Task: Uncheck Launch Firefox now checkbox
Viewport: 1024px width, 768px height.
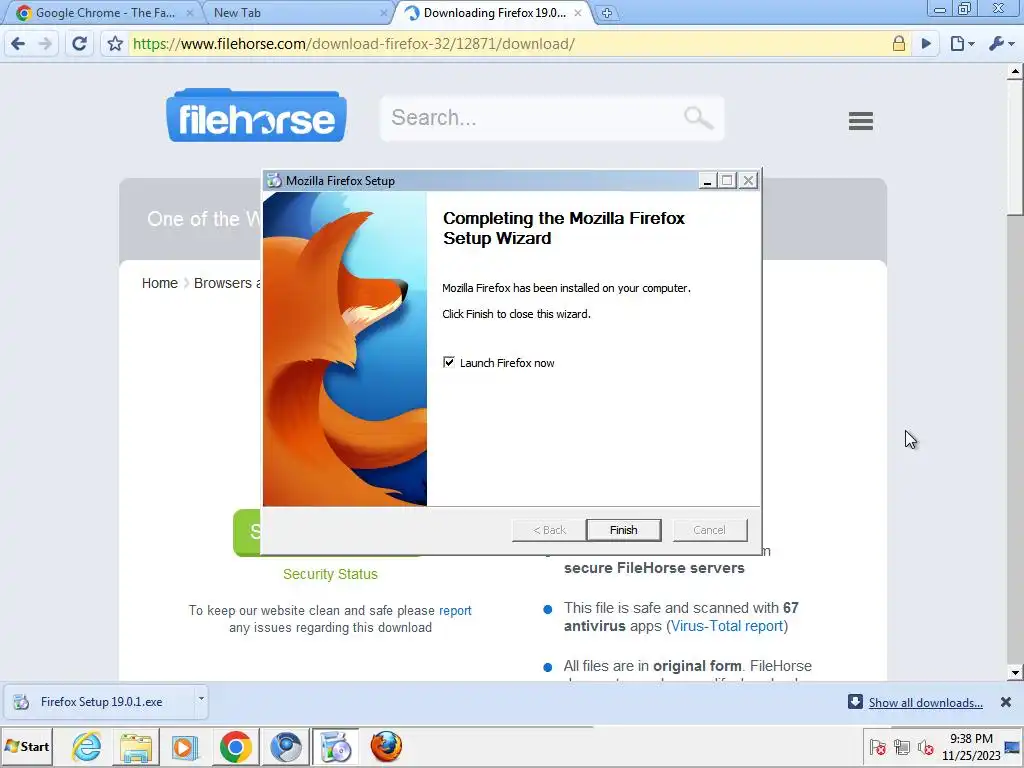Action: [449, 362]
